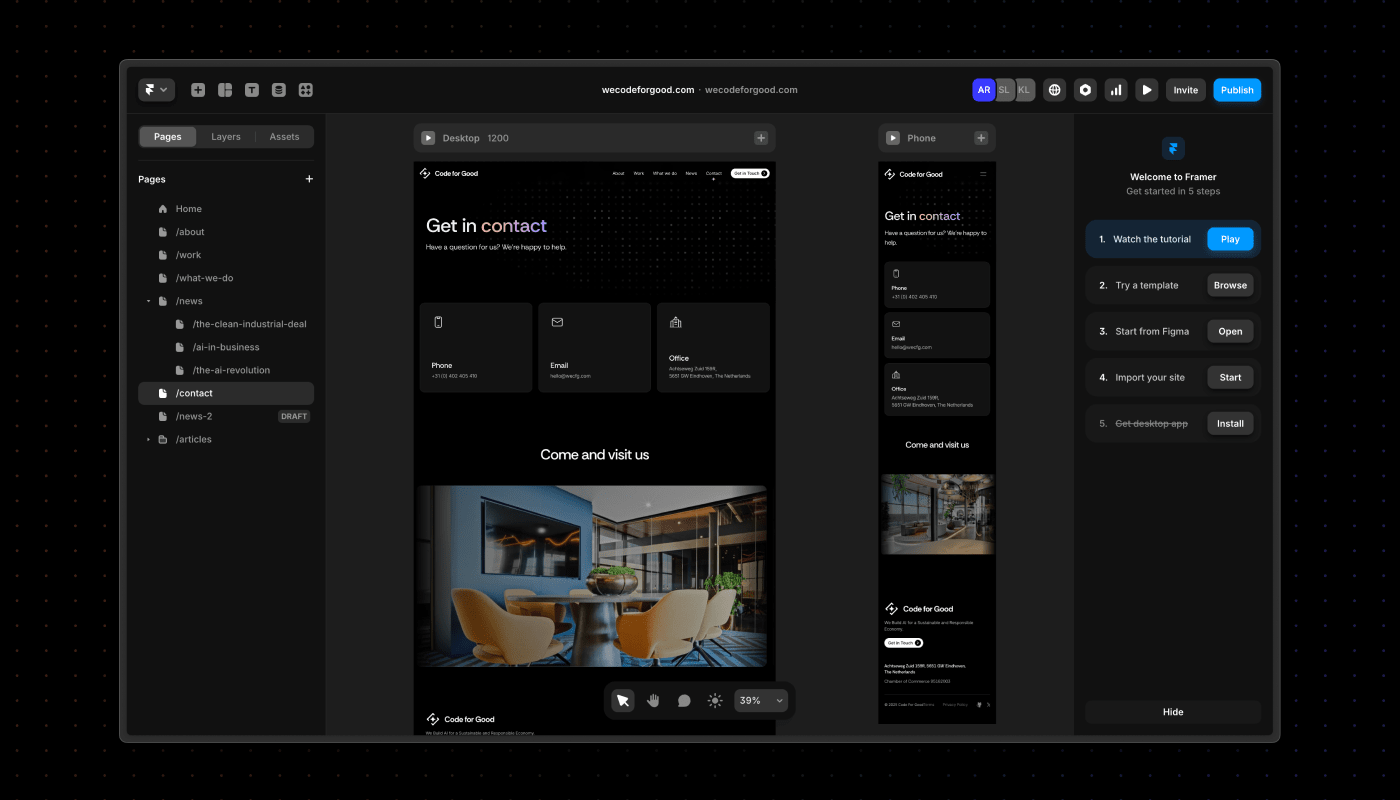Screen dimensions: 1400x800
Task: Select the /the-ai-revolution page
Action: (226, 370)
